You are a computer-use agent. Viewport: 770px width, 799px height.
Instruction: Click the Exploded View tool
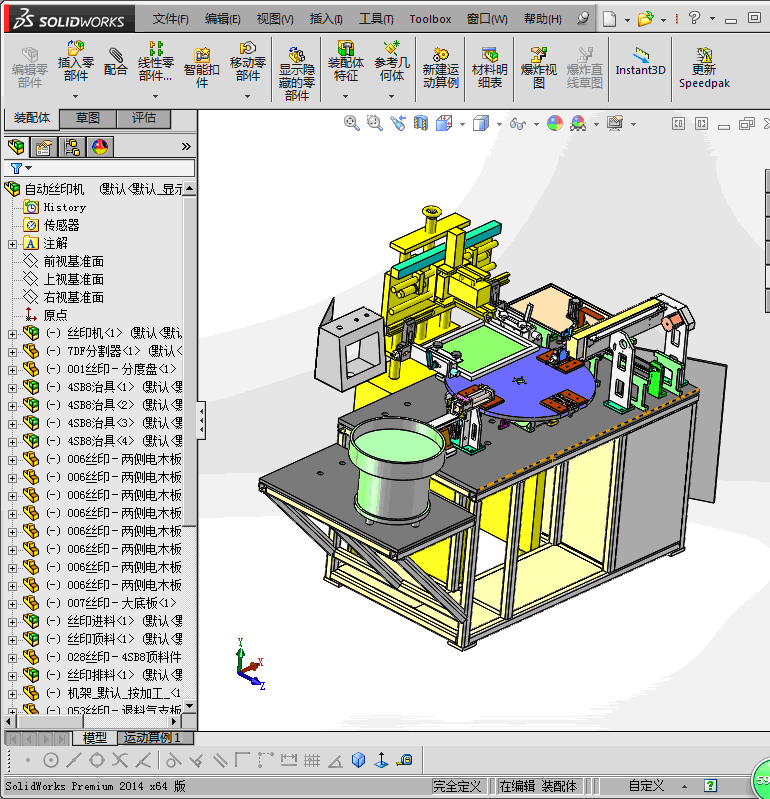[x=539, y=67]
